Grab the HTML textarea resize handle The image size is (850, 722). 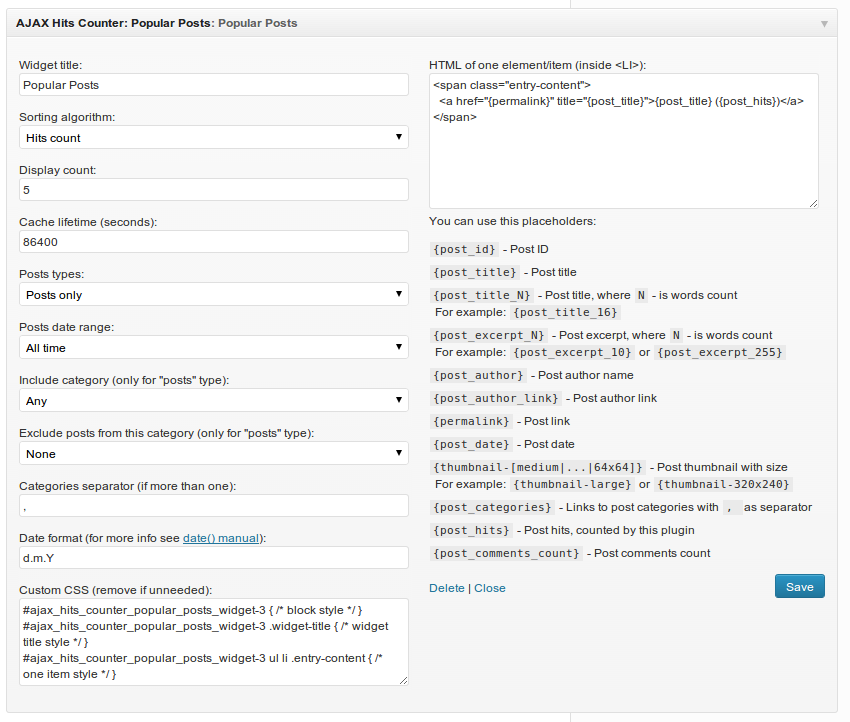coord(814,203)
